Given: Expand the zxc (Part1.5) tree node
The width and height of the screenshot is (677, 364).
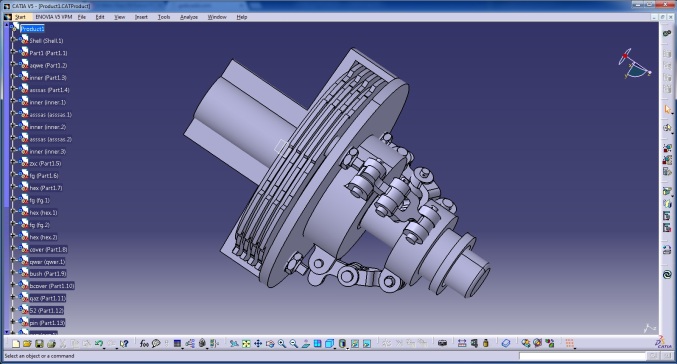Looking at the screenshot, I should (x=13, y=162).
